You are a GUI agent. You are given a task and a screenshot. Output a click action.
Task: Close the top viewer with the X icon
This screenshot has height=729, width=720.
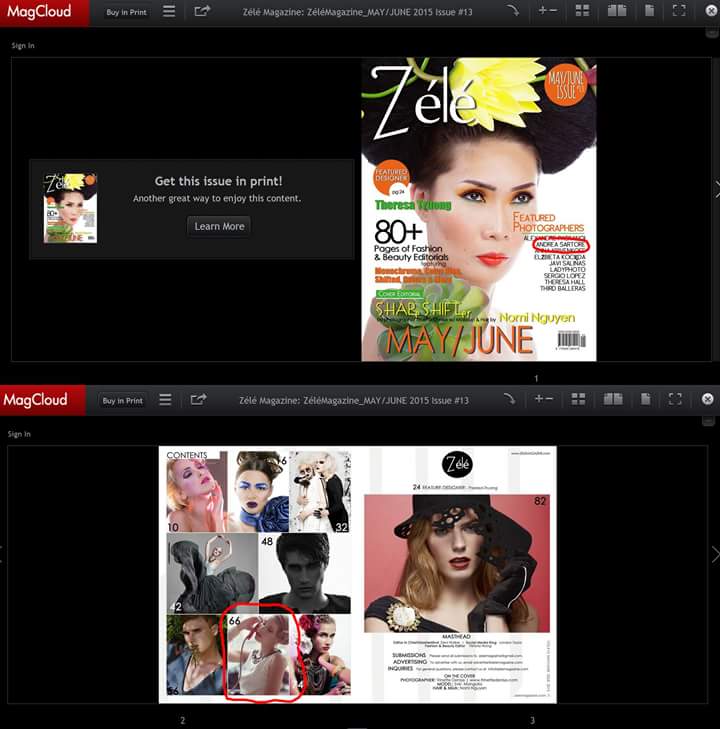tap(711, 11)
